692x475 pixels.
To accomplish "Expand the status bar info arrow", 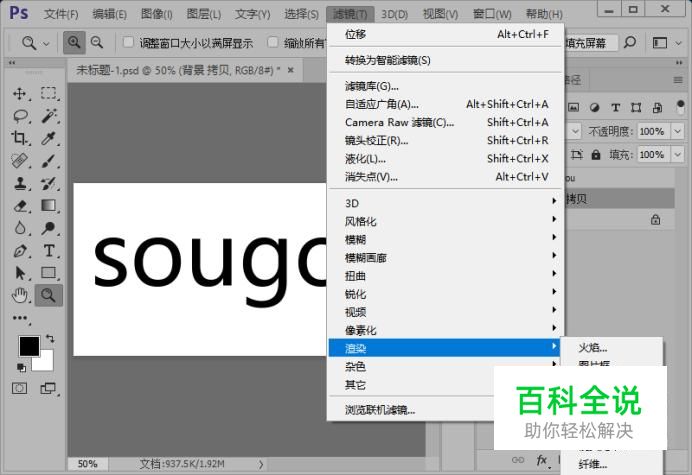I will point(261,464).
